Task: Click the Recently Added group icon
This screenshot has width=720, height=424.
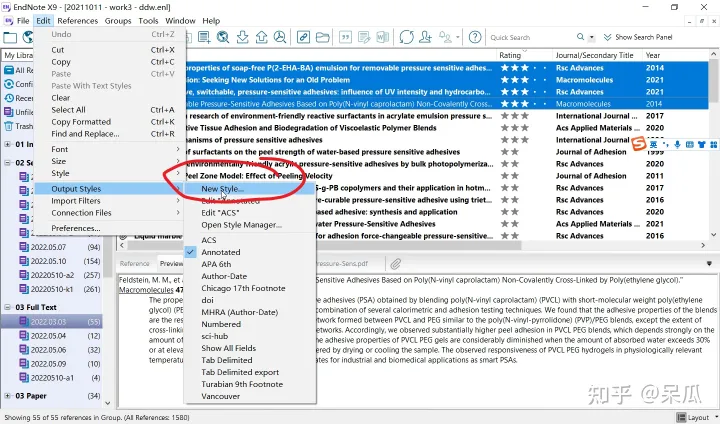Action: [8, 98]
